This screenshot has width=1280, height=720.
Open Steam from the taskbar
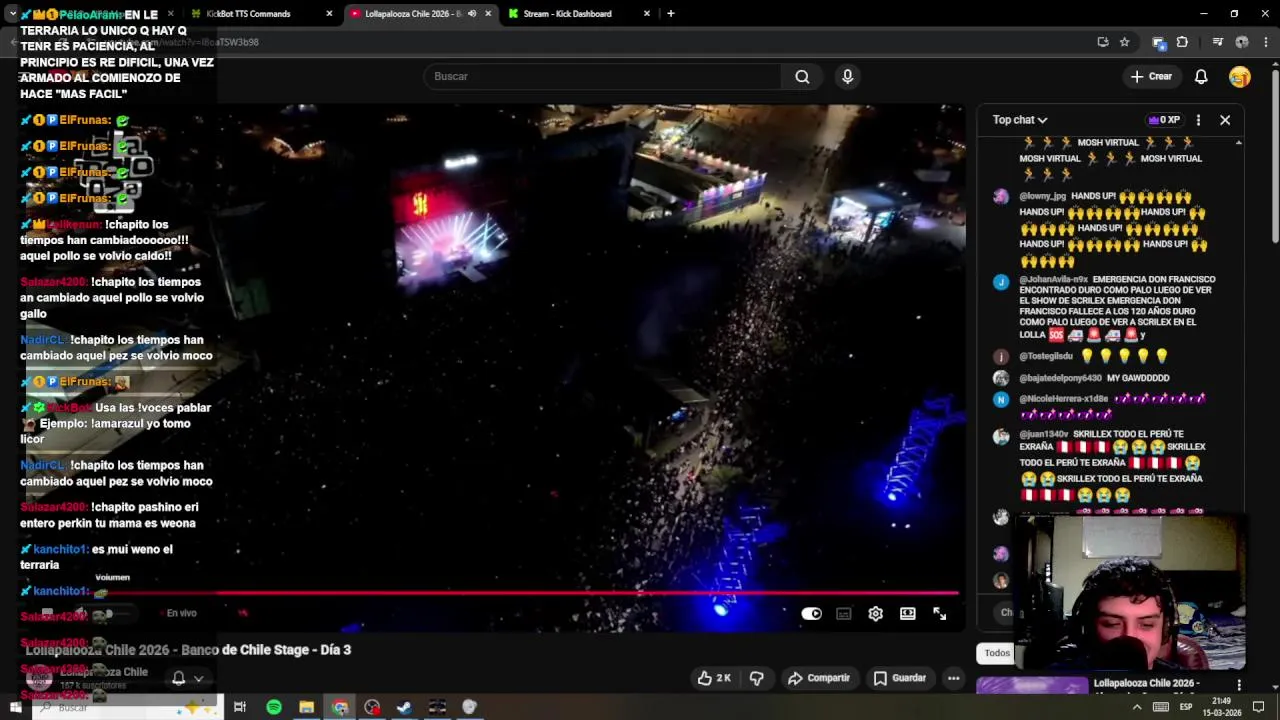point(404,708)
